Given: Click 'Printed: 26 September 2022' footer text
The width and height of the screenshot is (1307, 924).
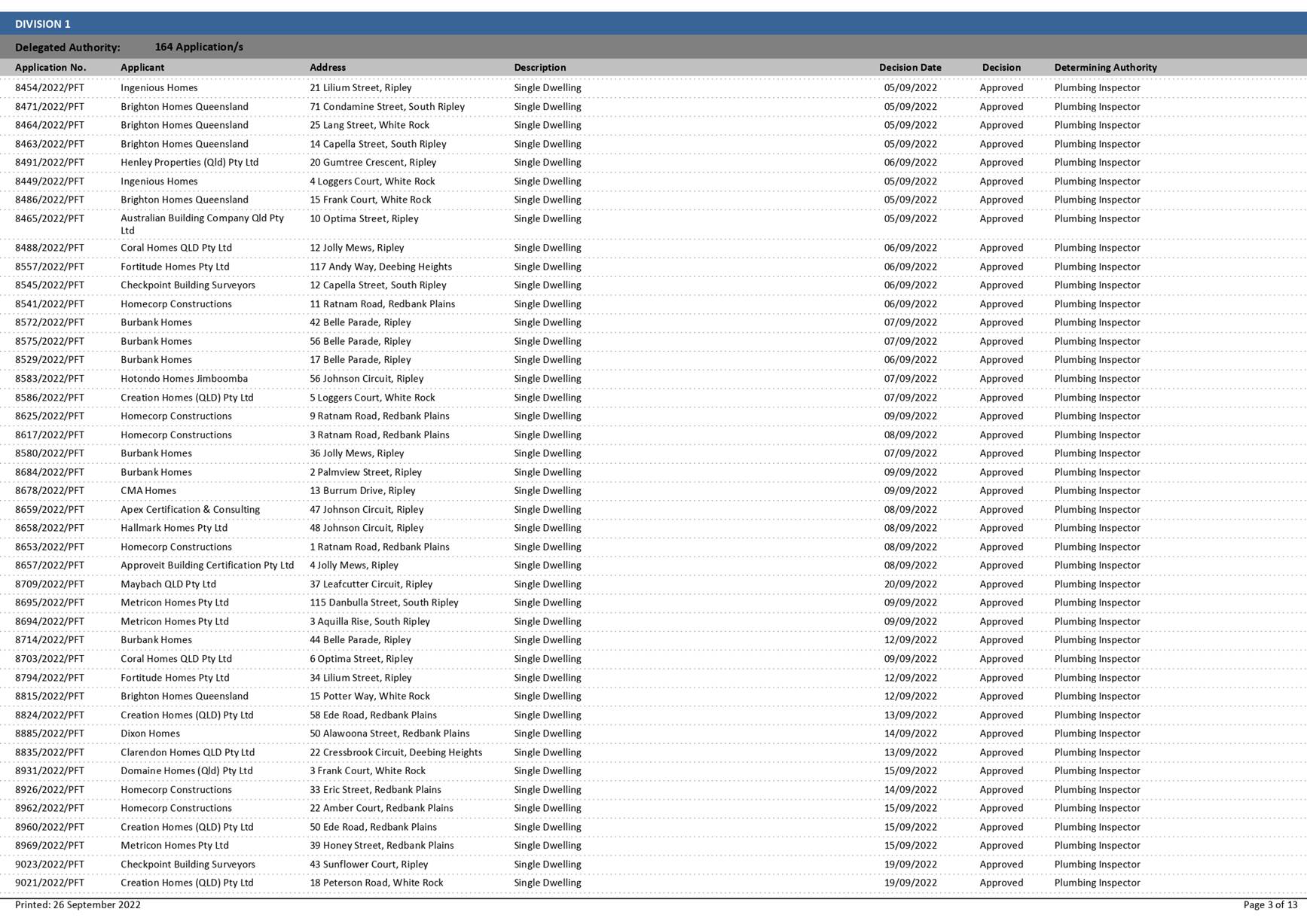Looking at the screenshot, I should click(x=78, y=904).
